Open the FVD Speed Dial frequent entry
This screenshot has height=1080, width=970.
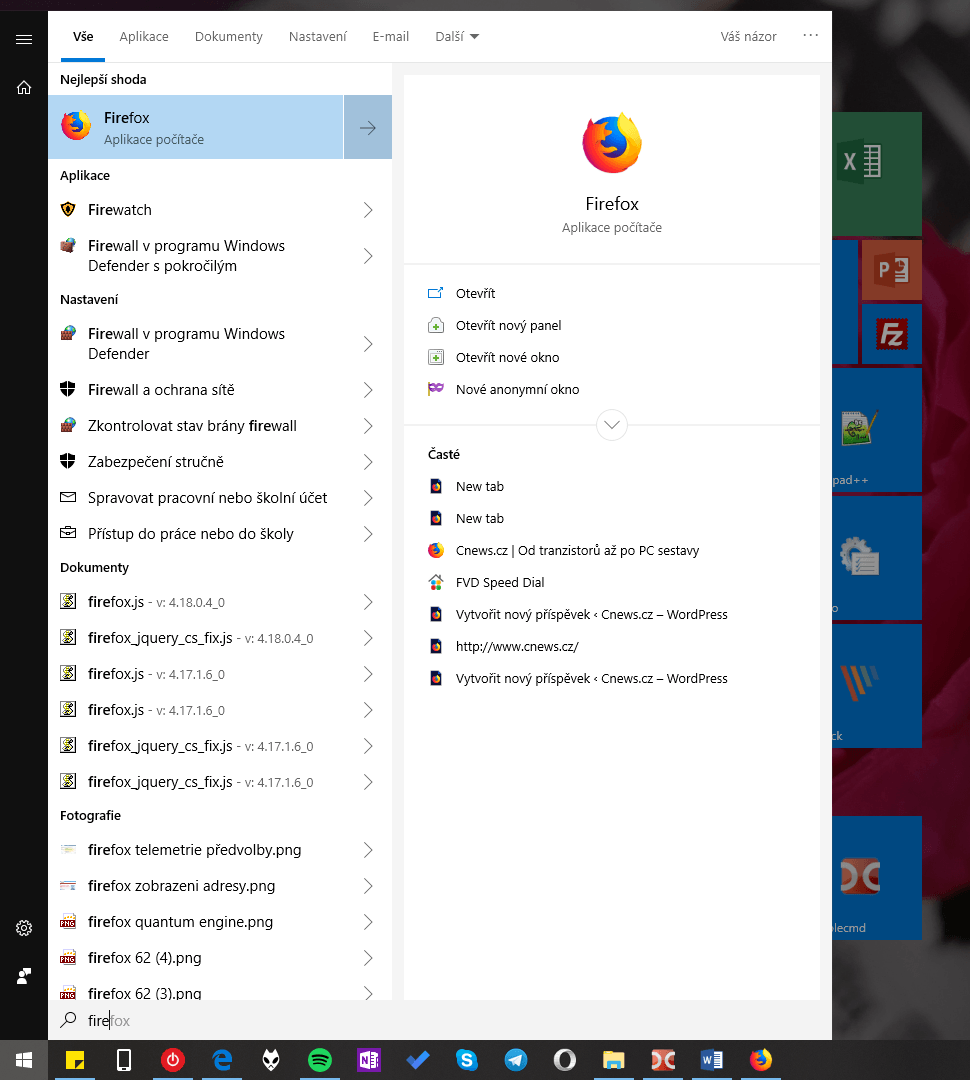[612, 583]
